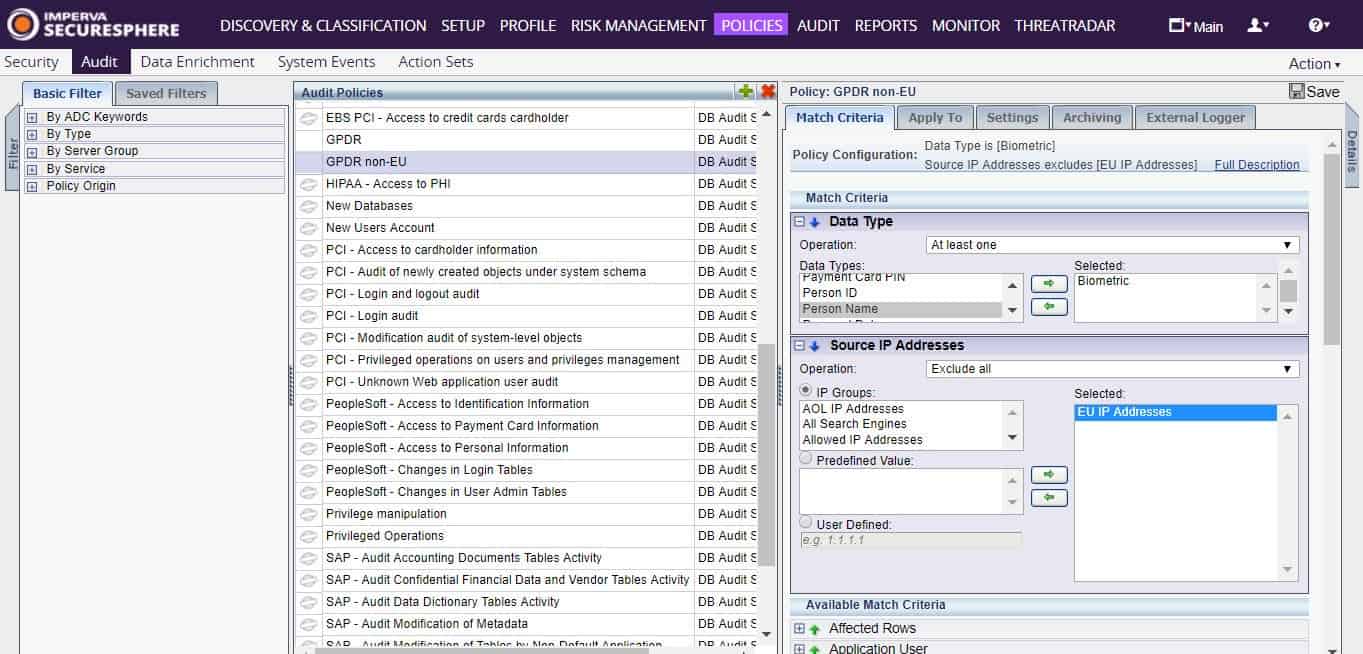1363x654 pixels.
Task: Expand the By ADC Keywords filter
Action: 32,117
